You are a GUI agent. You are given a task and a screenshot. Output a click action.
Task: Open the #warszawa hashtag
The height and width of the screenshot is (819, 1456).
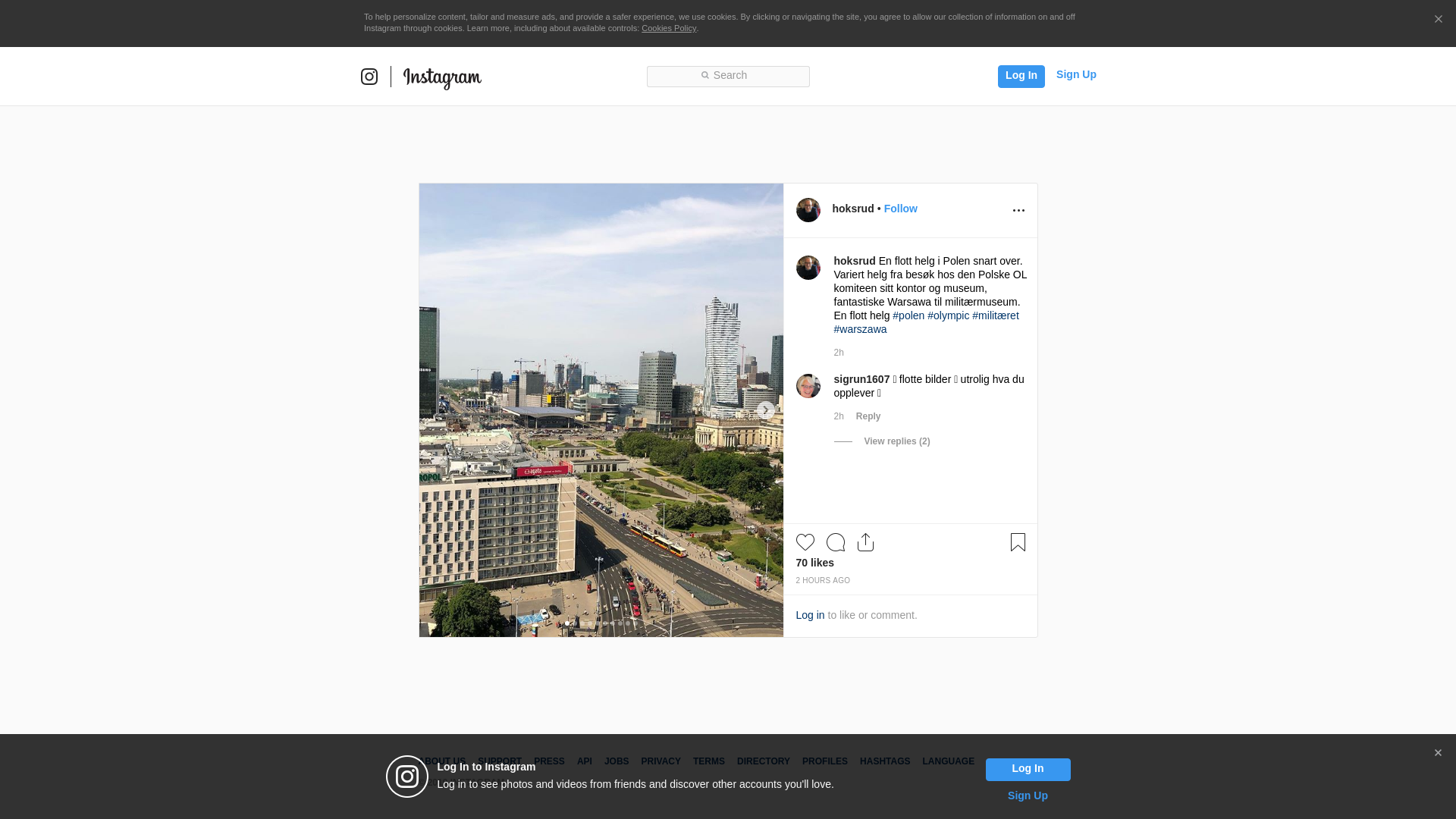860,329
